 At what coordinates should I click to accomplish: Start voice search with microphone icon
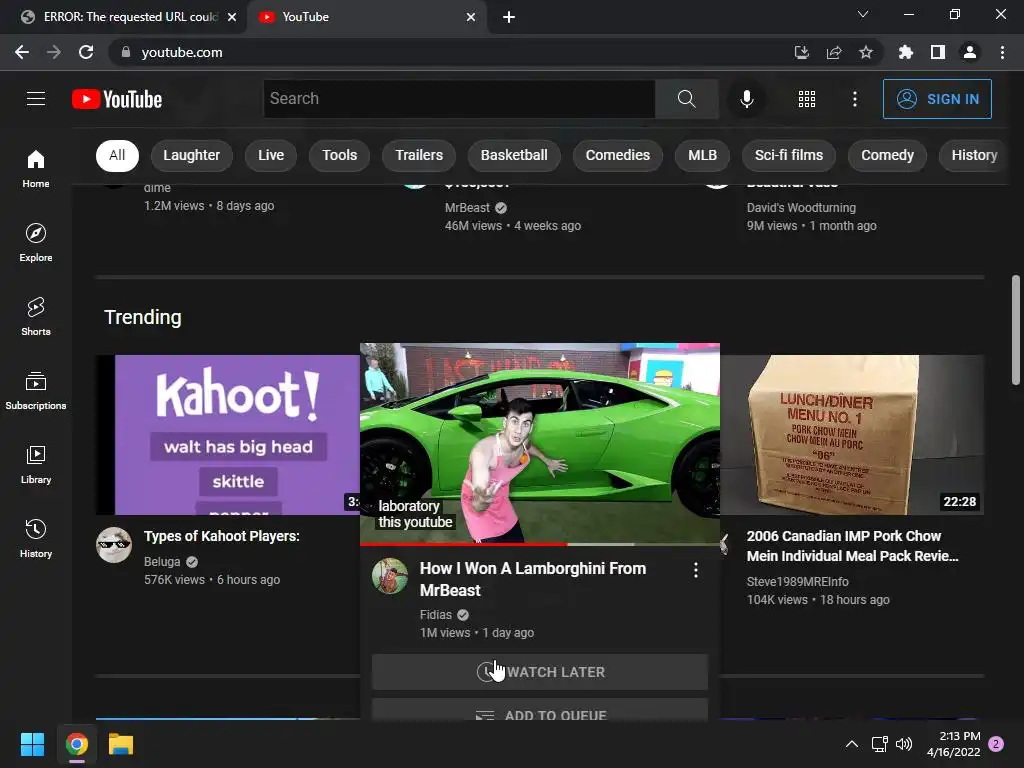coord(746,99)
